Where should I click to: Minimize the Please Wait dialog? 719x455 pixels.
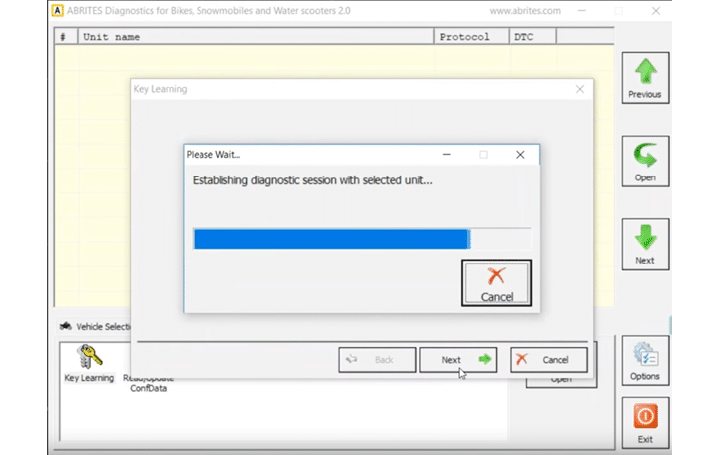pos(447,155)
